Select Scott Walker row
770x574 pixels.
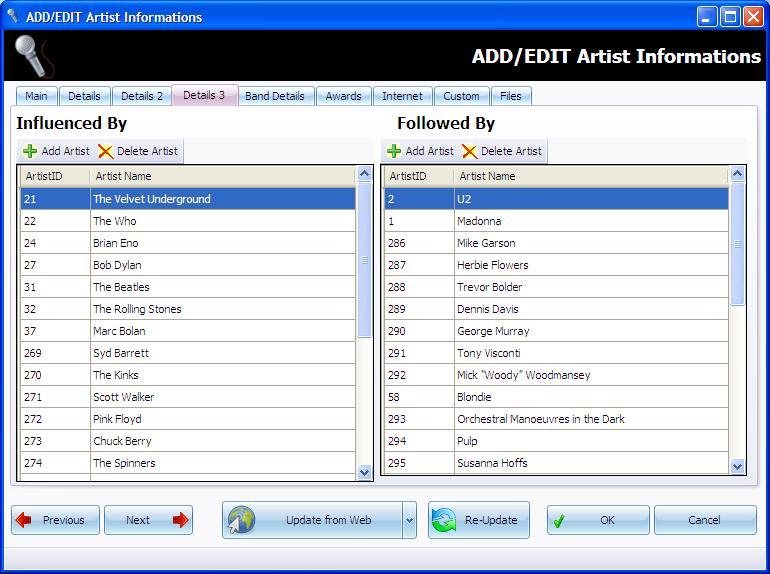188,397
